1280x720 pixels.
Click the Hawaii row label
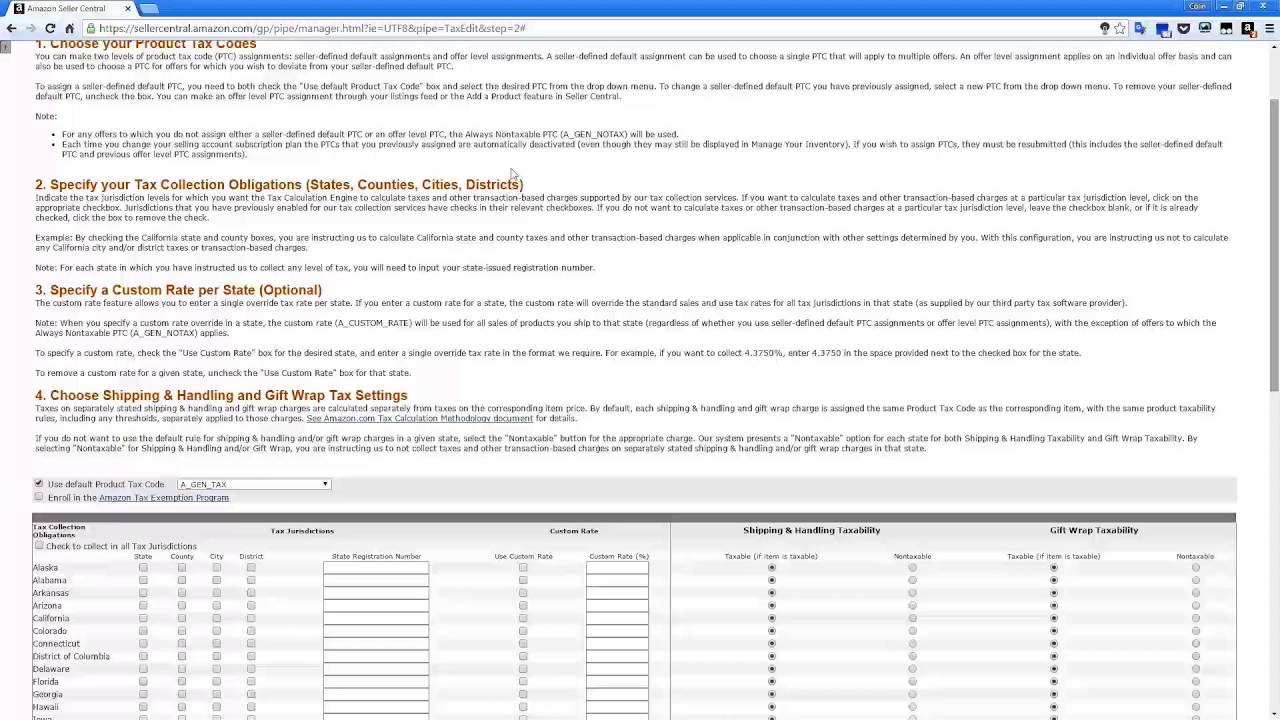[45, 707]
